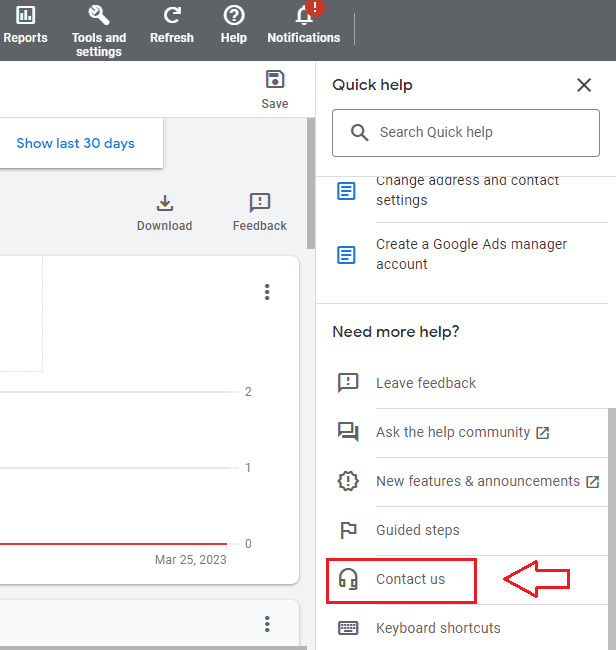Click the Save icon
616x650 pixels.
click(x=274, y=80)
